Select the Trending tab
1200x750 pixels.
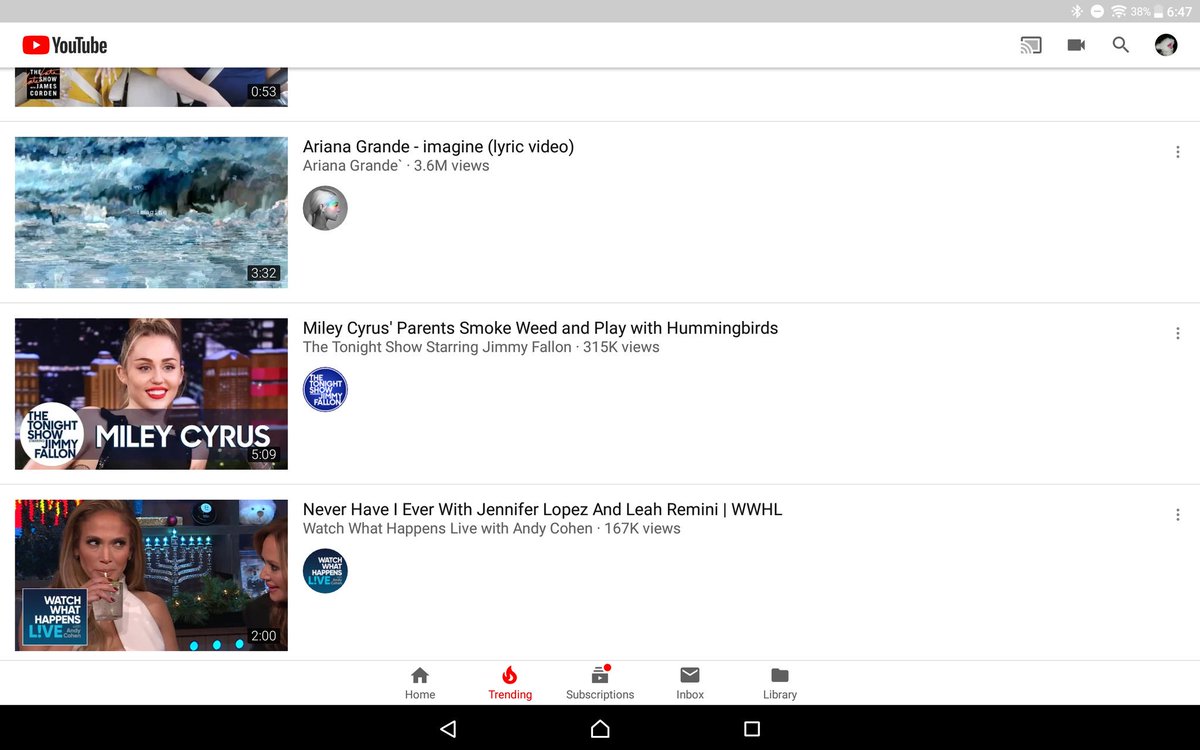click(510, 683)
